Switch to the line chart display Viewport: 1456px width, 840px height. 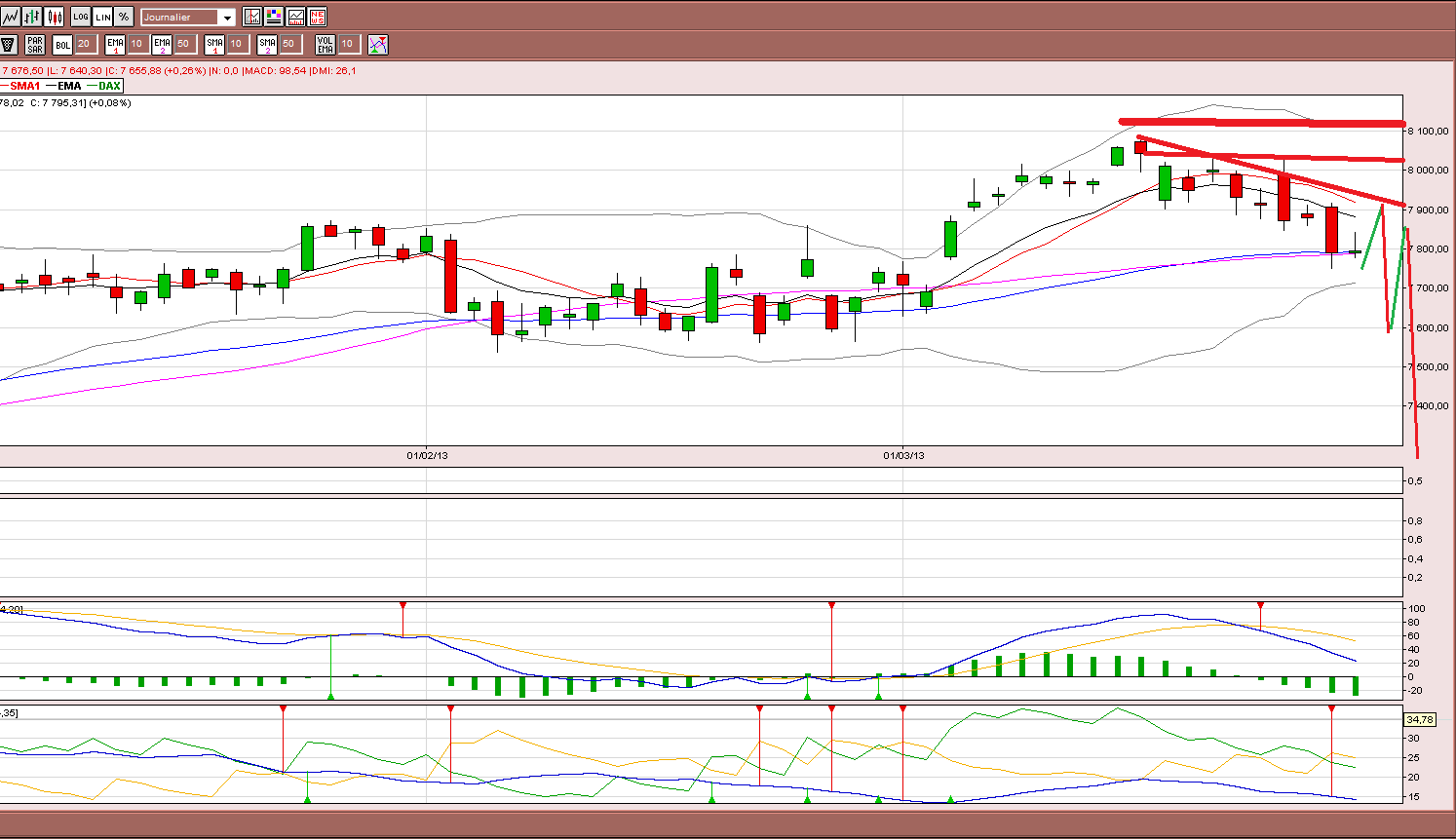pos(10,17)
